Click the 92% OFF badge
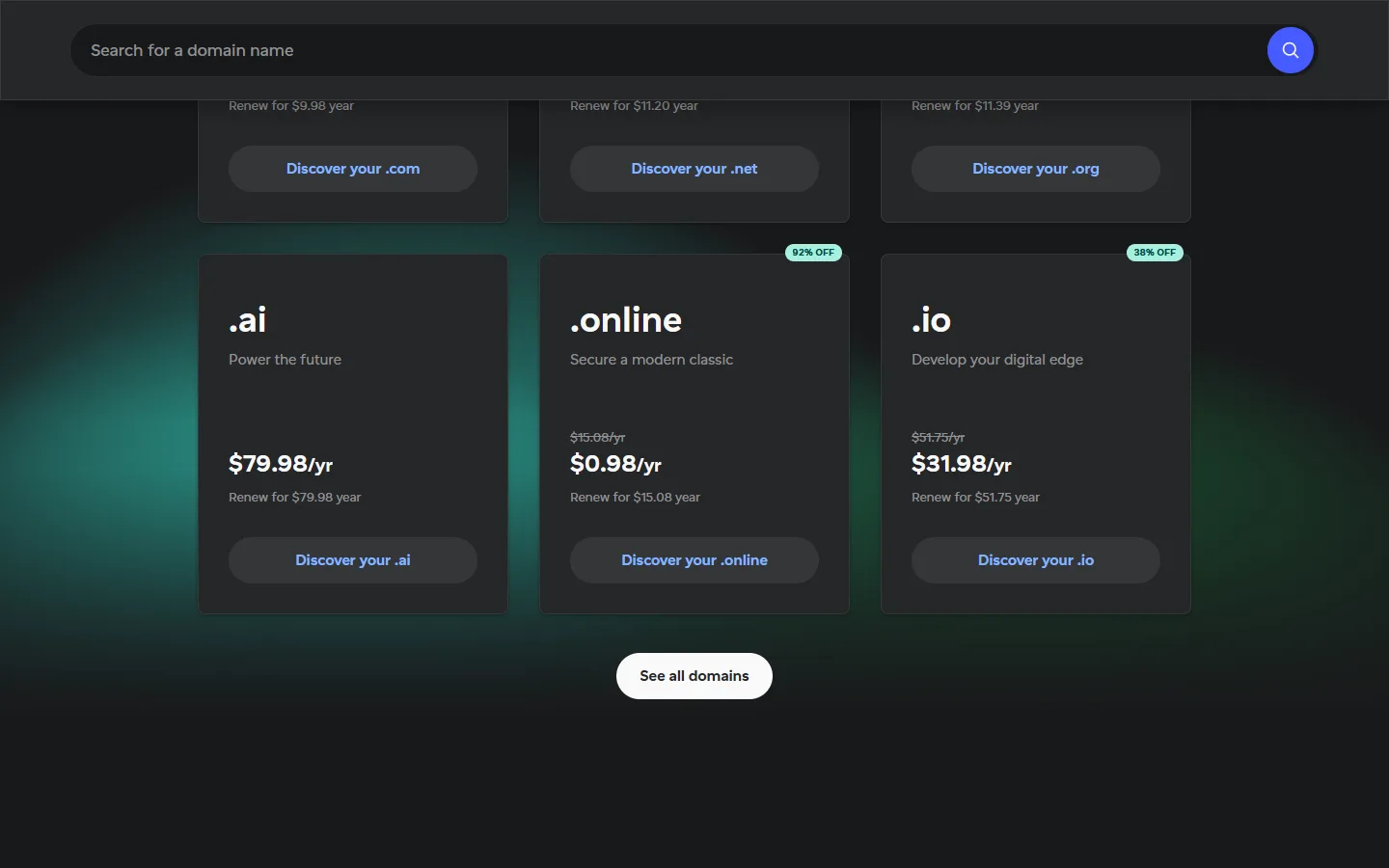1389x868 pixels. [814, 253]
